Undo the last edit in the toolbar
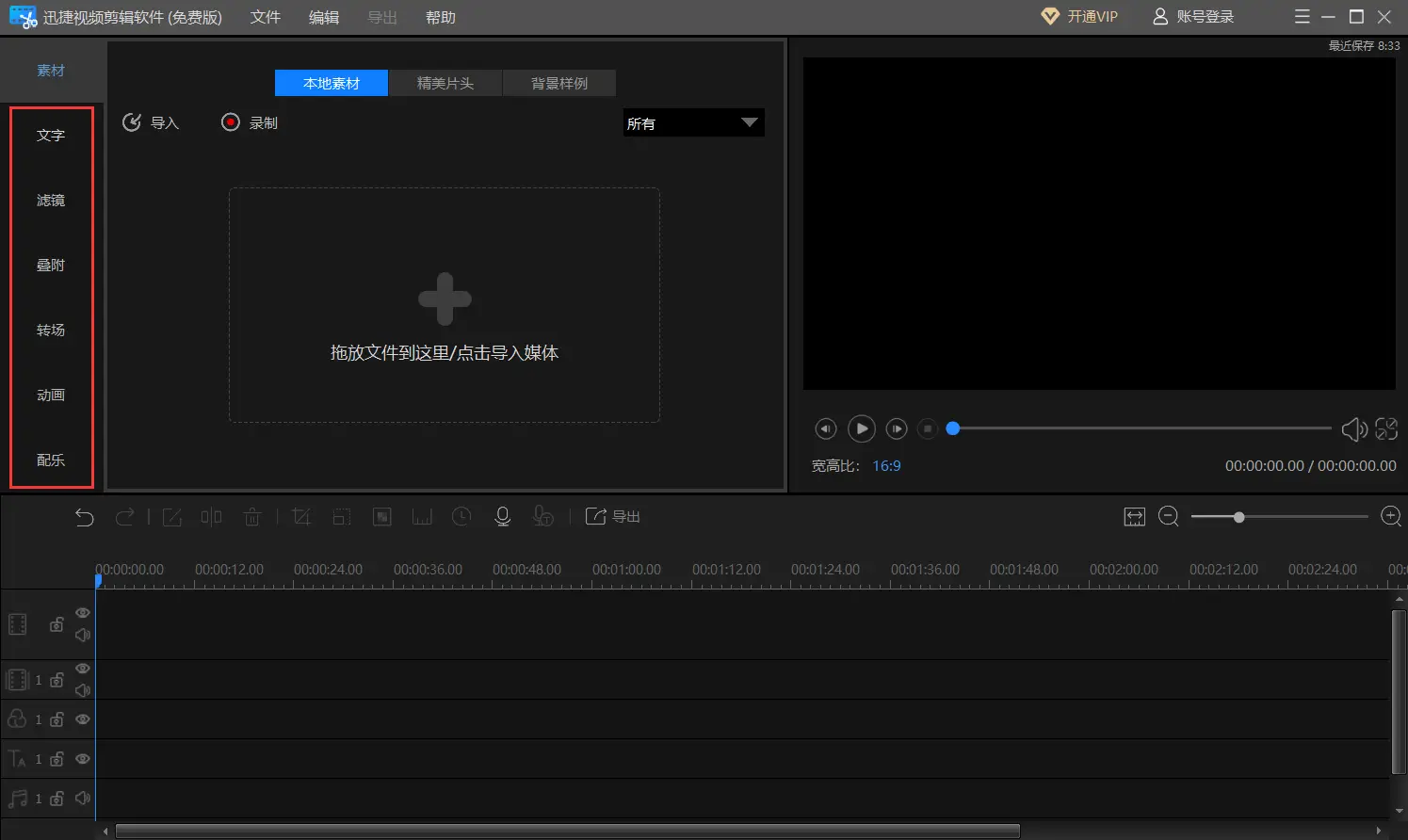 click(85, 516)
